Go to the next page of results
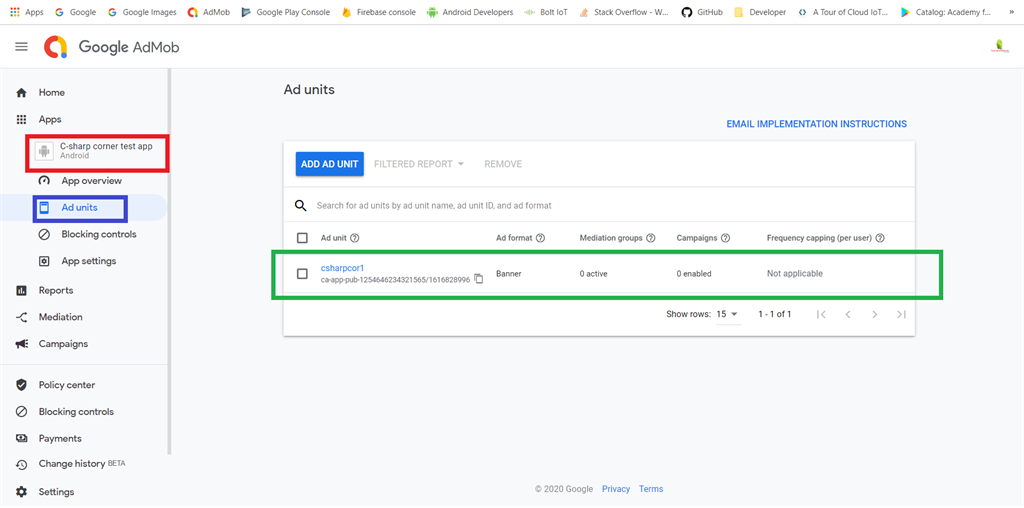1024x508 pixels. coord(874,315)
